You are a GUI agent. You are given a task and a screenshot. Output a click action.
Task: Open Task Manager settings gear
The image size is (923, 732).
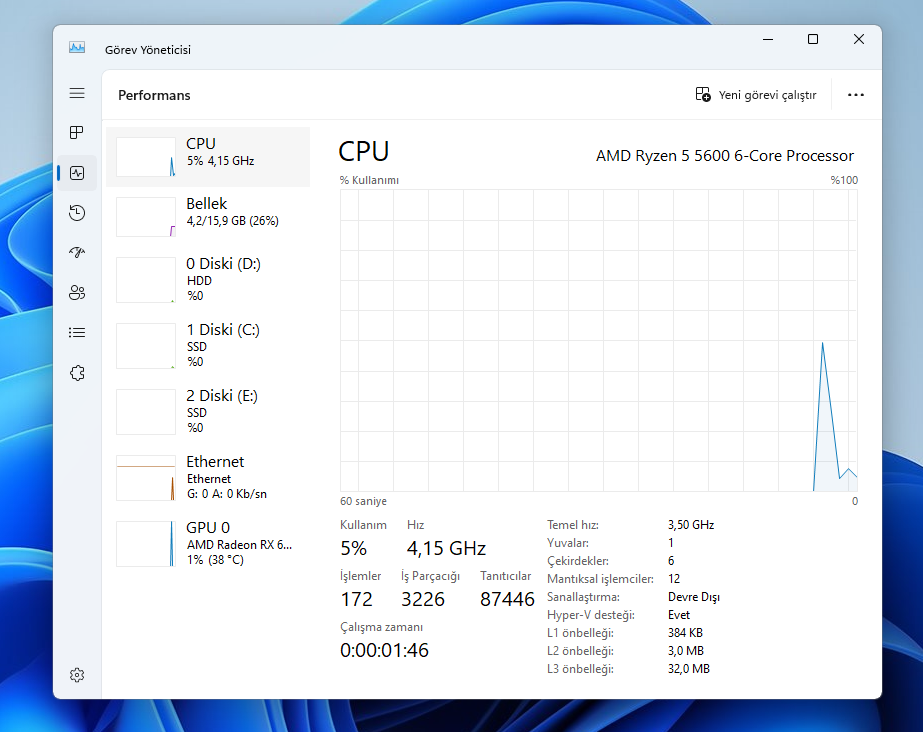(77, 675)
